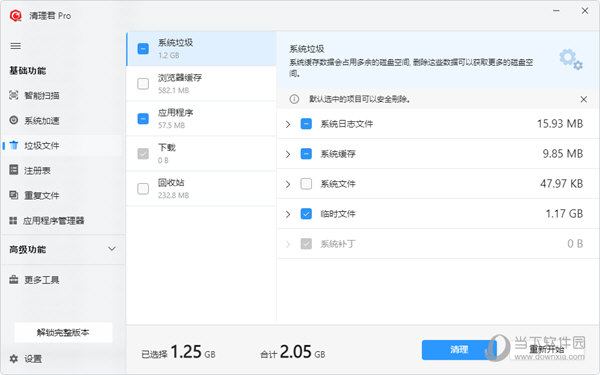The height and width of the screenshot is (375, 600).
Task: Click the 基础功能 section heading
Action: point(28,71)
